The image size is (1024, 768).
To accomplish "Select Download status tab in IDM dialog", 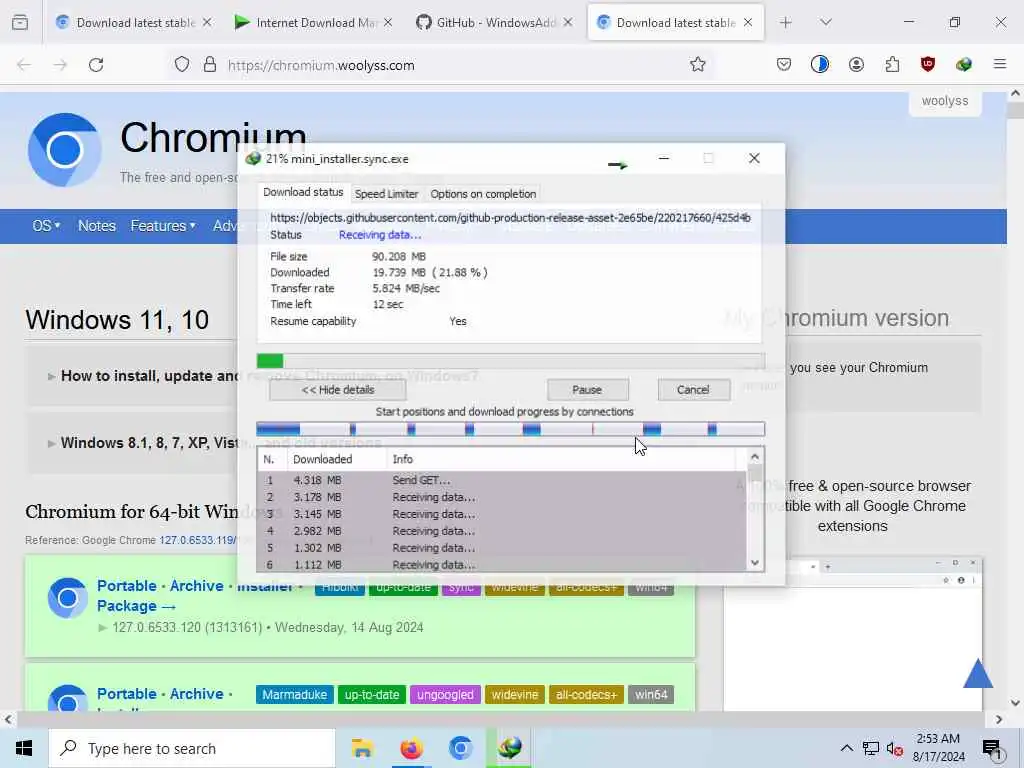I will pos(302,192).
